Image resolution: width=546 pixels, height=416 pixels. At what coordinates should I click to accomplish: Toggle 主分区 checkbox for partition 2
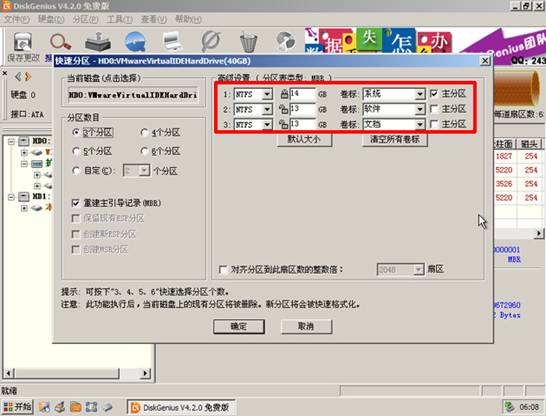pos(434,109)
